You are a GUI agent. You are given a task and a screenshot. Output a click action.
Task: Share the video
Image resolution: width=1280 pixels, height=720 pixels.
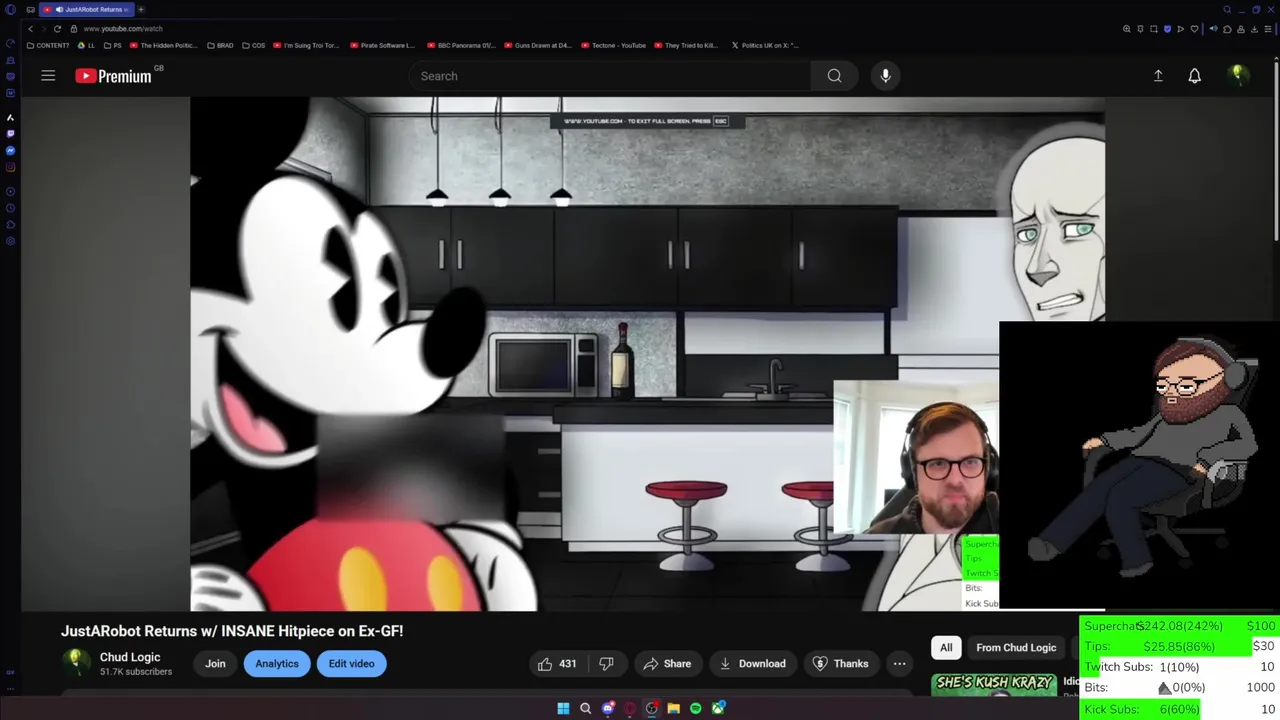(667, 664)
